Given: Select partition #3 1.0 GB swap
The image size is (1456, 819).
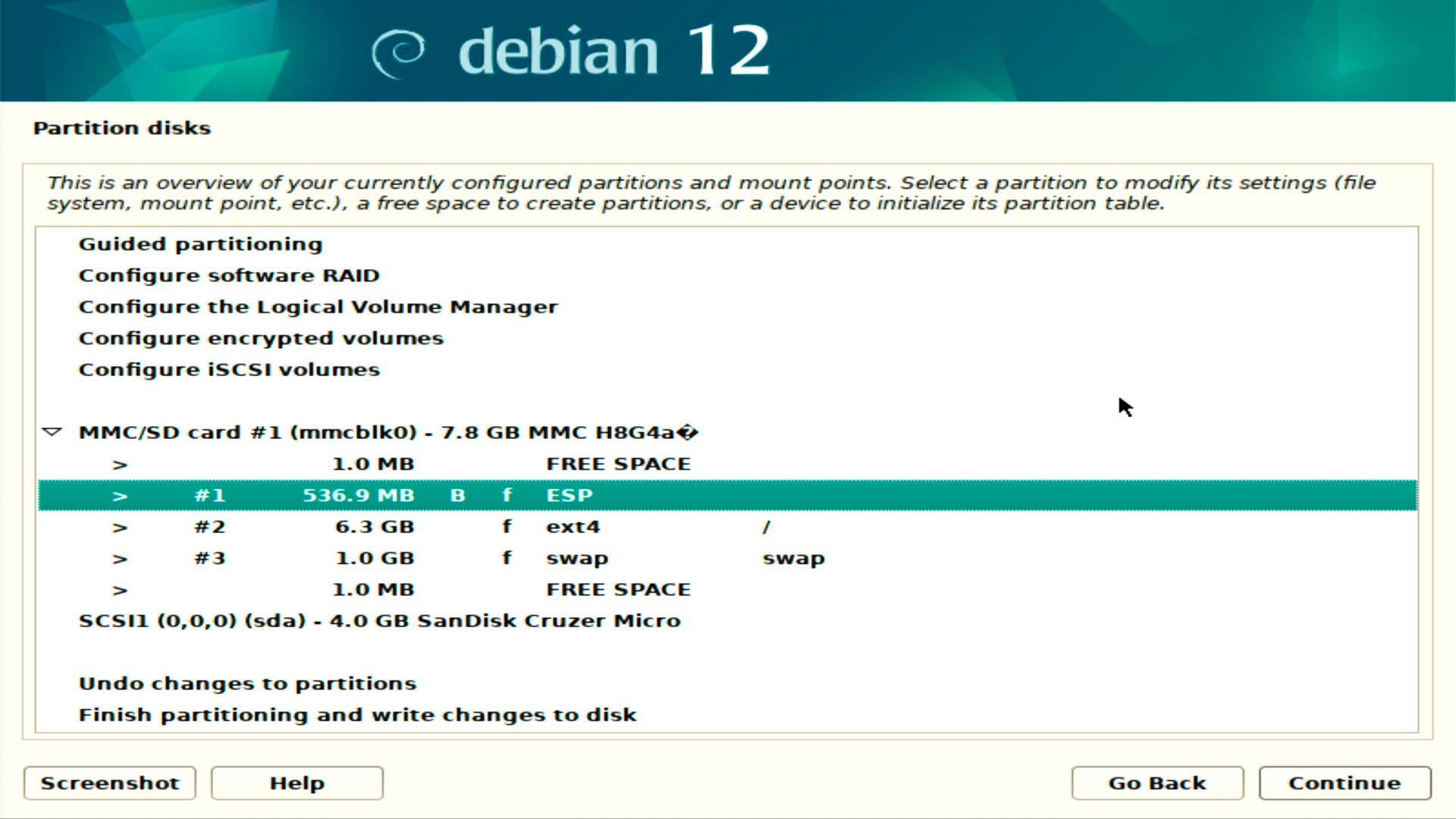Looking at the screenshot, I should pyautogui.click(x=726, y=558).
